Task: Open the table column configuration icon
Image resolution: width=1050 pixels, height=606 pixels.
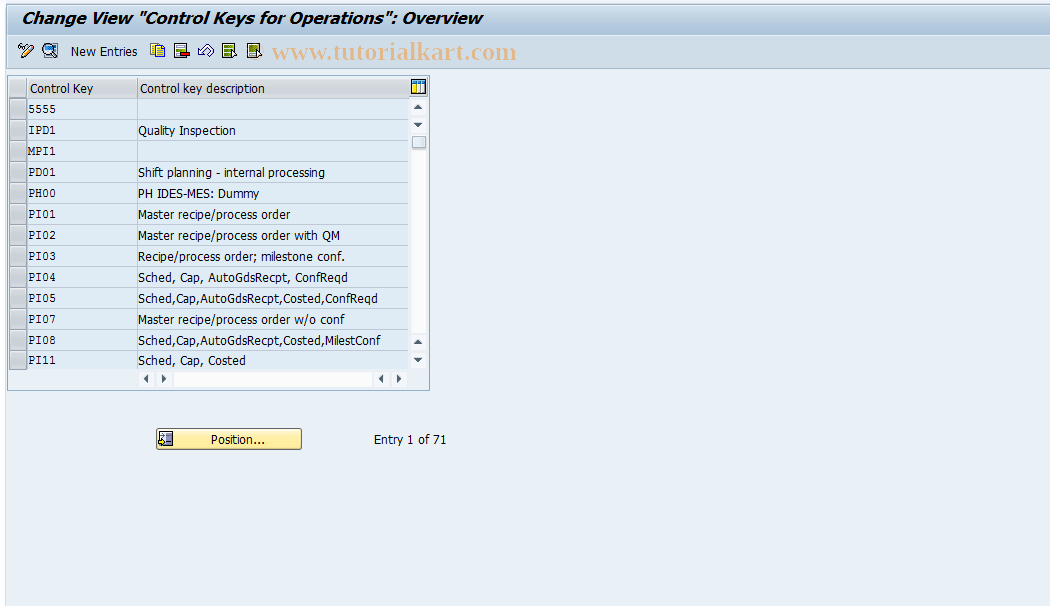Action: pyautogui.click(x=417, y=86)
